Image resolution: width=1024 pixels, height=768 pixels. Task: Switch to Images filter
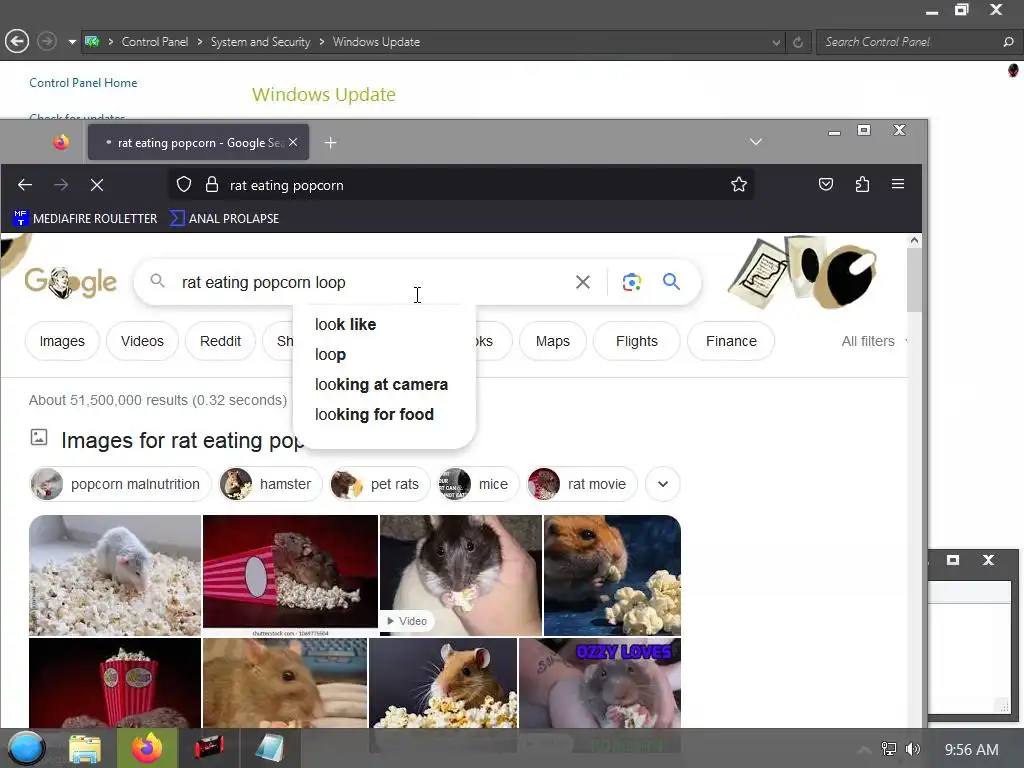[x=62, y=341]
